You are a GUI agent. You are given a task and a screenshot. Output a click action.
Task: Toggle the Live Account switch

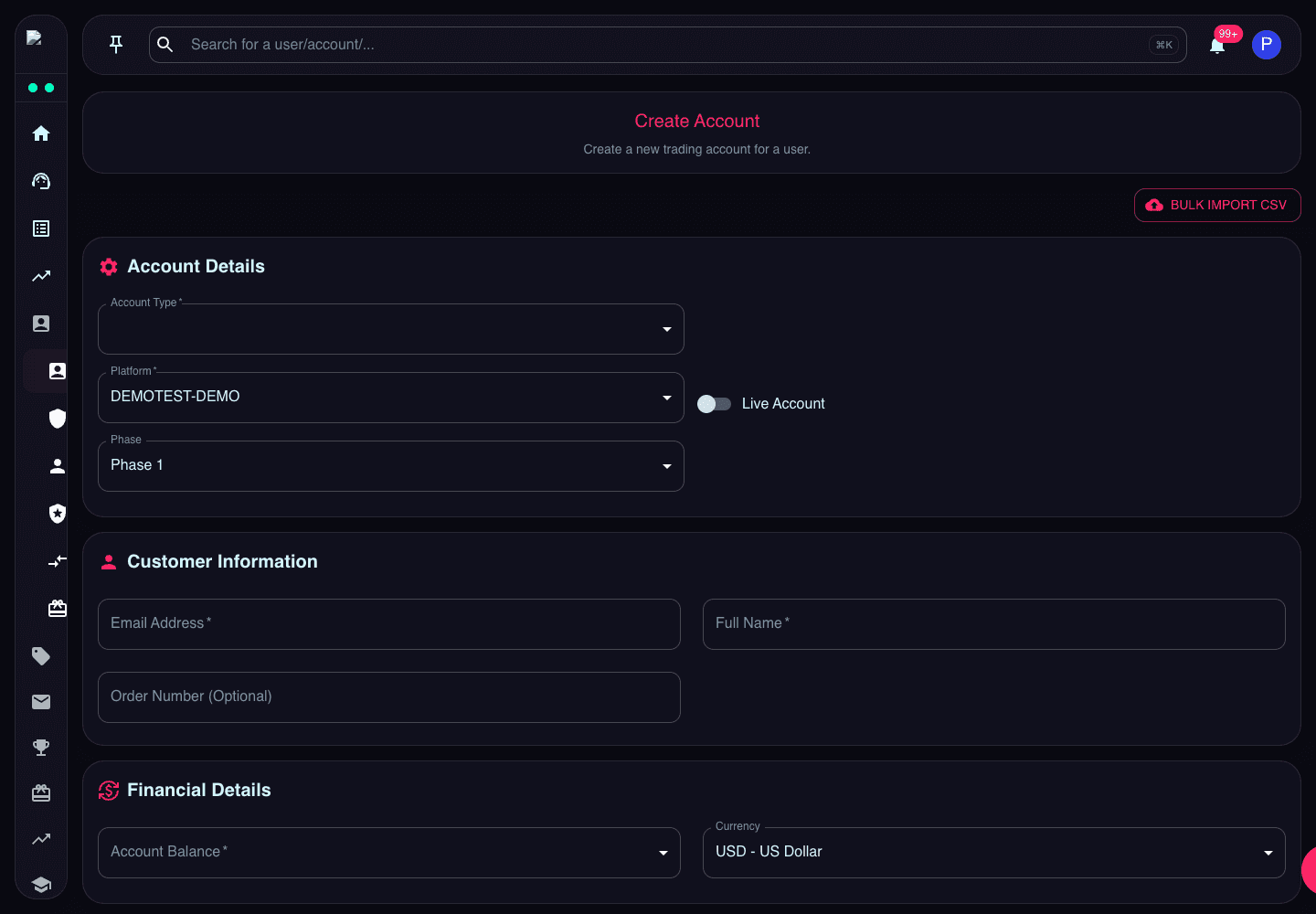[714, 404]
